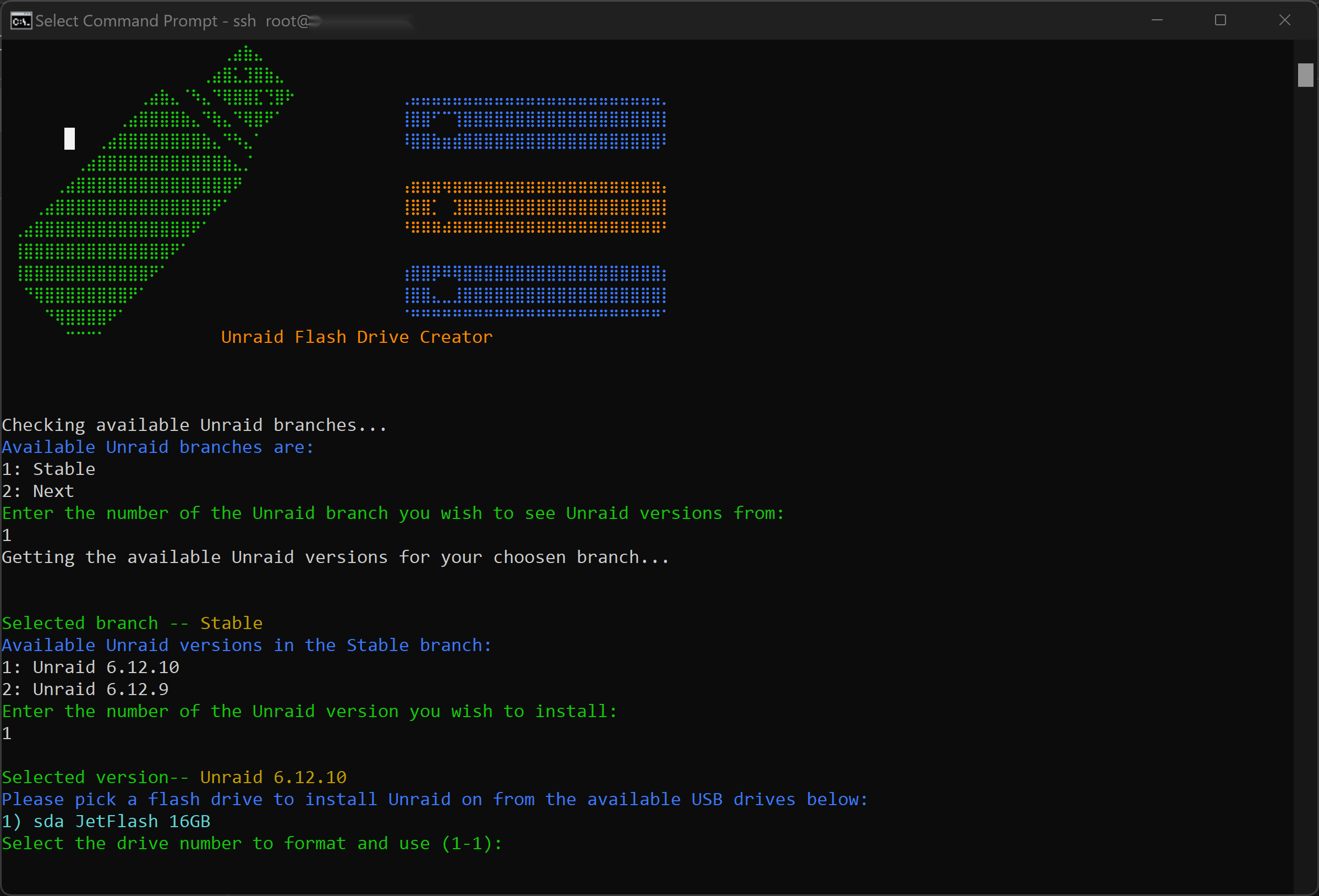
Task: Click the 'Unraid Flash Drive Creator' heading
Action: (x=357, y=337)
